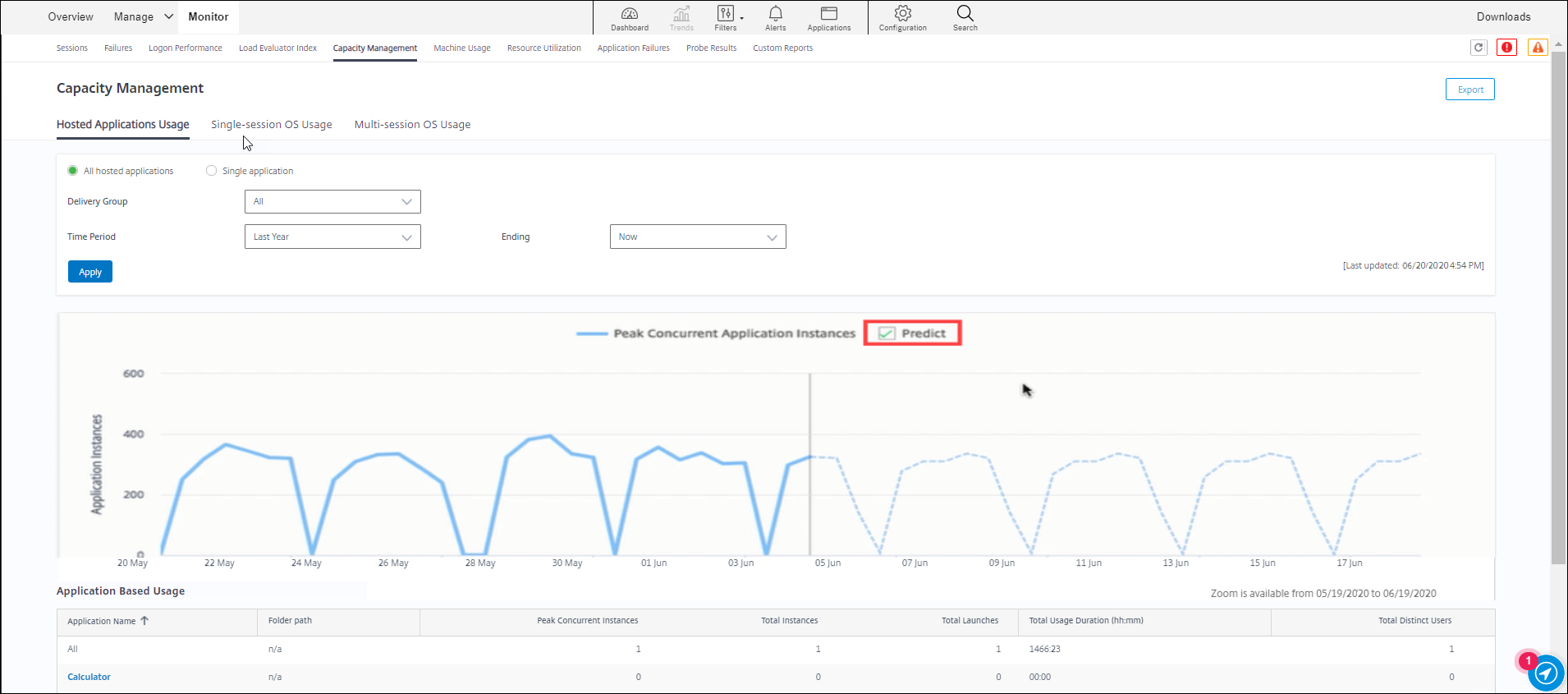Click the Export button

point(1470,90)
